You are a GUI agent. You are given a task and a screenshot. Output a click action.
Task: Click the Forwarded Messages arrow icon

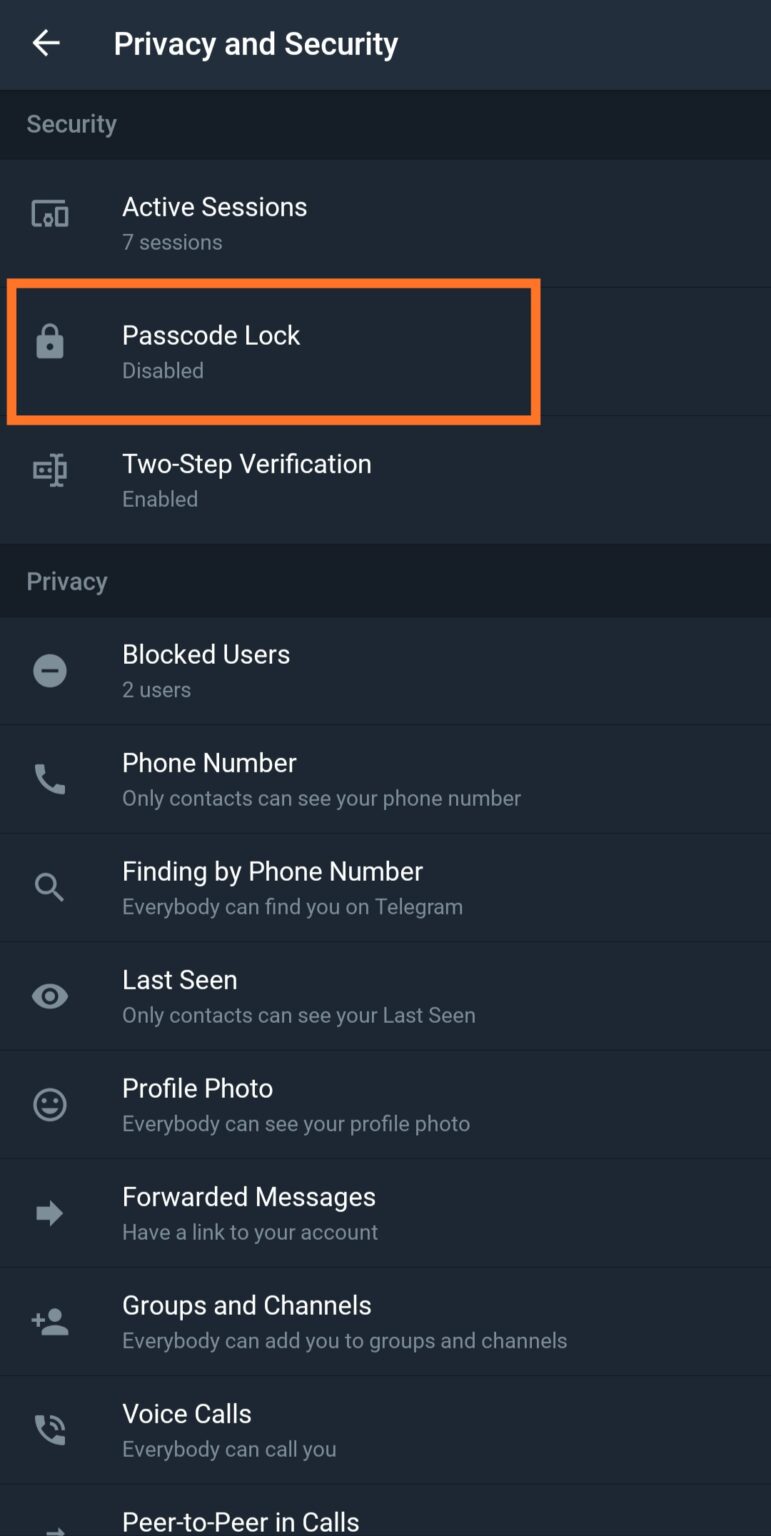(50, 1213)
